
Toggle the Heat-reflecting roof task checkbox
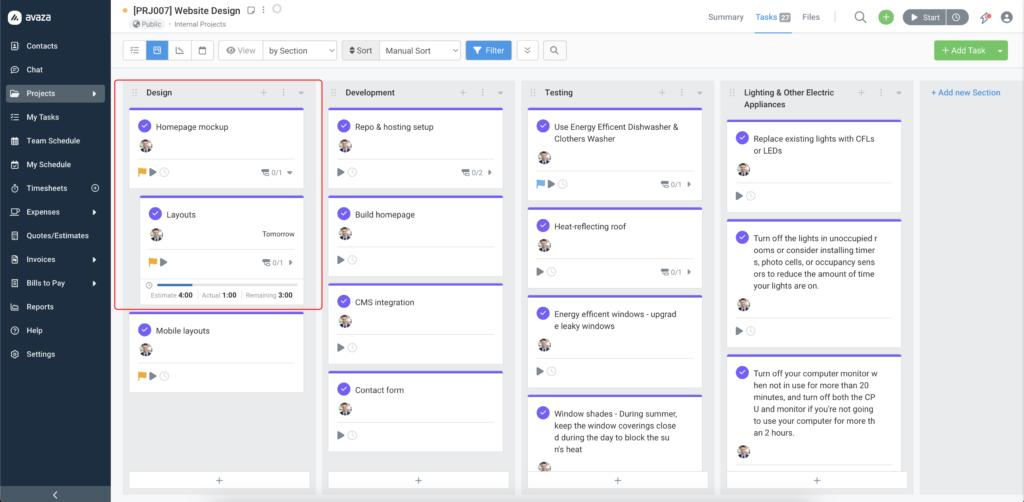point(543,226)
